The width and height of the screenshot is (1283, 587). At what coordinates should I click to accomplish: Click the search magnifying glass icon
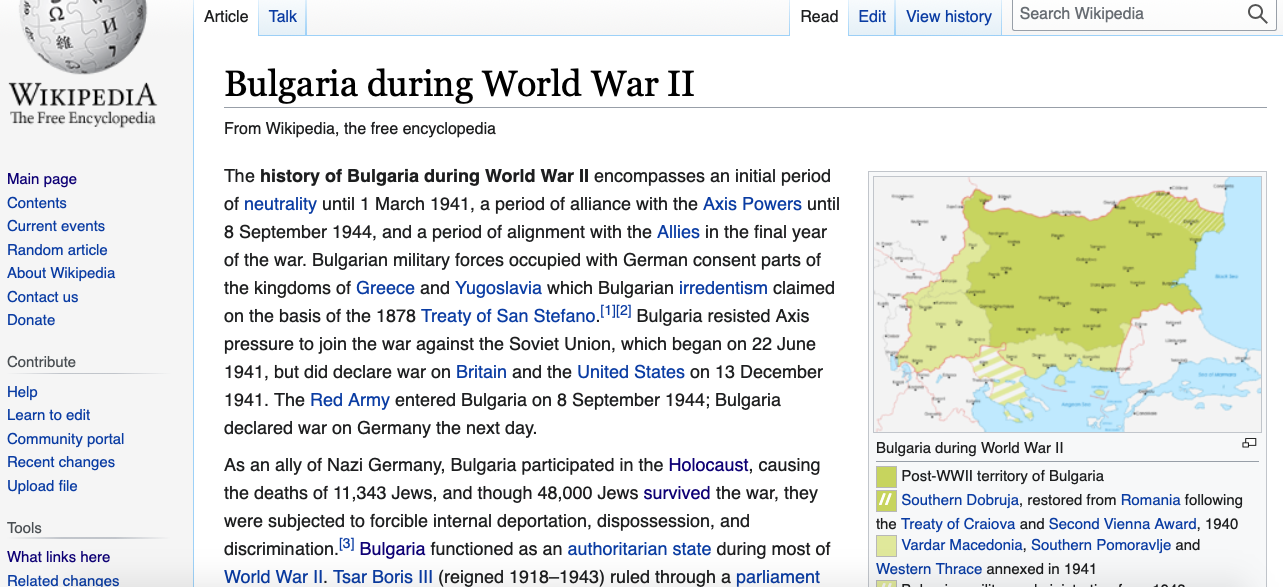coord(1257,14)
